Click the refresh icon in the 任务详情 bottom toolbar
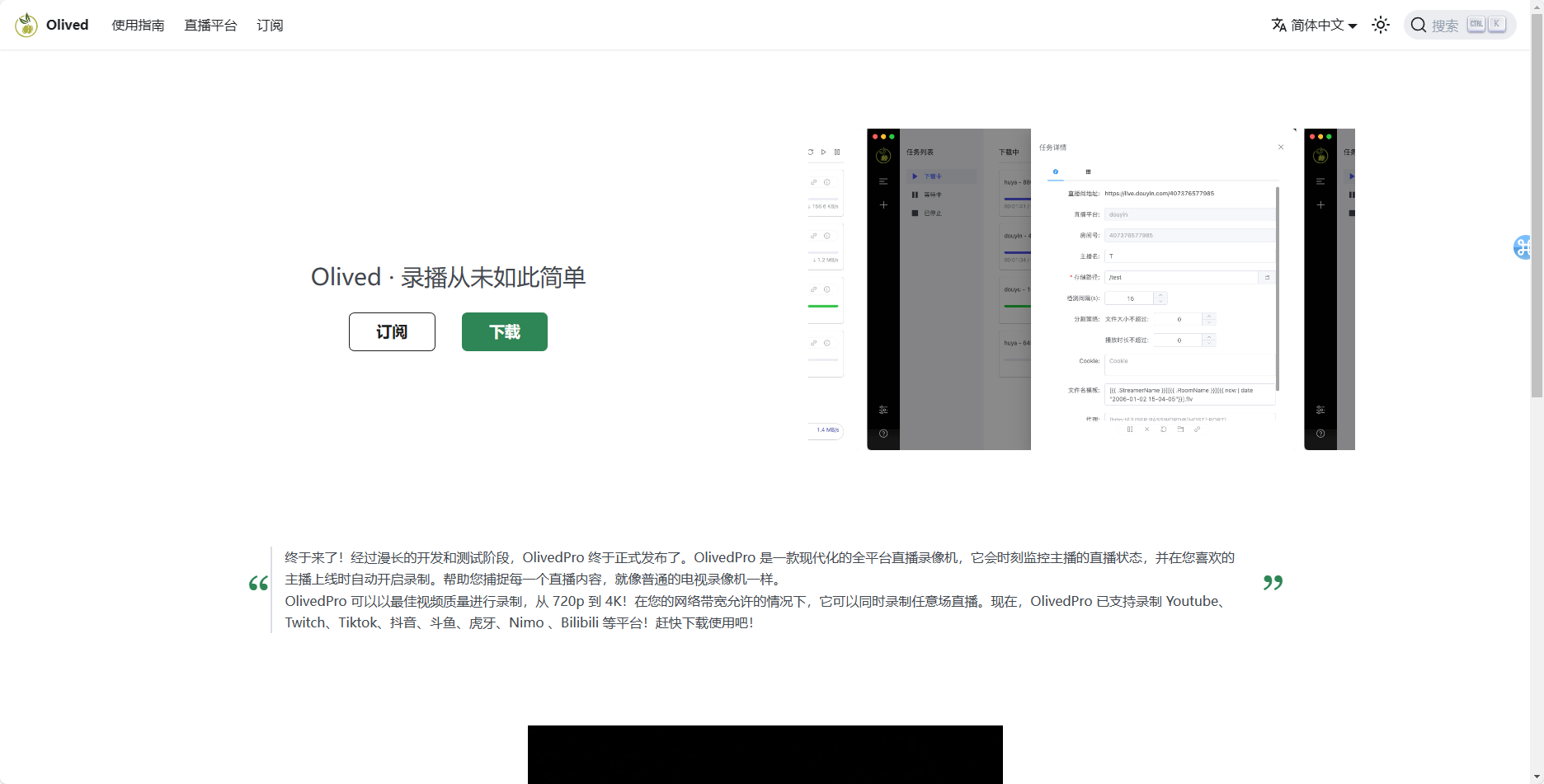 (1164, 430)
